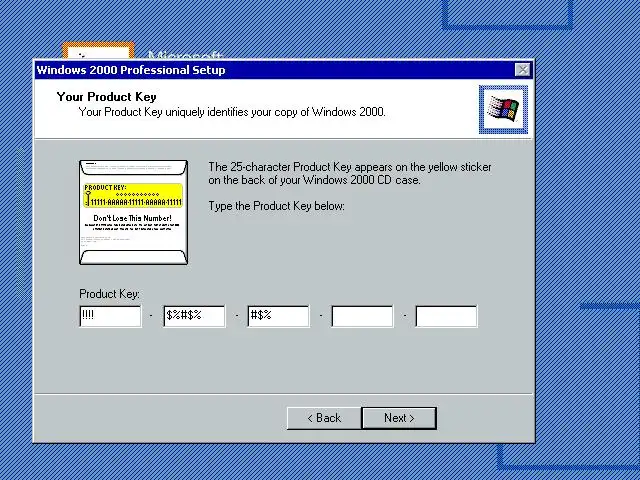
Task: Click the empty fourth product key field
Action: (362, 316)
